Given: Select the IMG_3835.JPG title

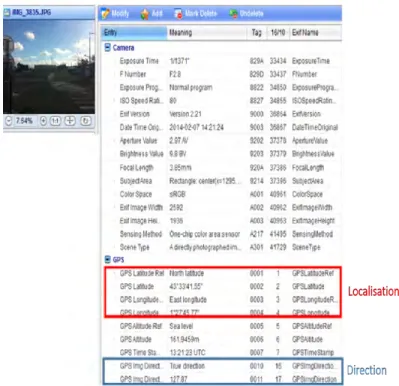Looking at the screenshot, I should pyautogui.click(x=31, y=13).
